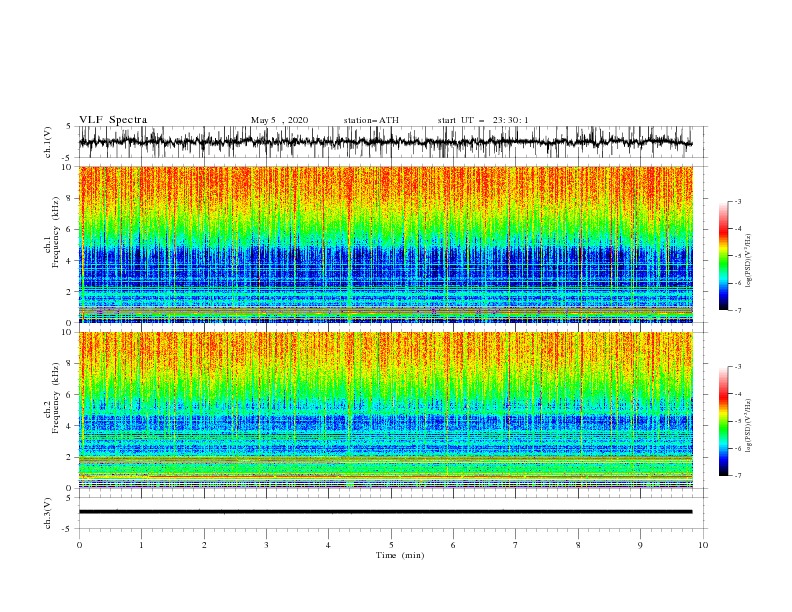Click the ch.2 color bar "log(PSD)(V²/Hz)" label
This screenshot has width=792, height=612.
point(749,426)
